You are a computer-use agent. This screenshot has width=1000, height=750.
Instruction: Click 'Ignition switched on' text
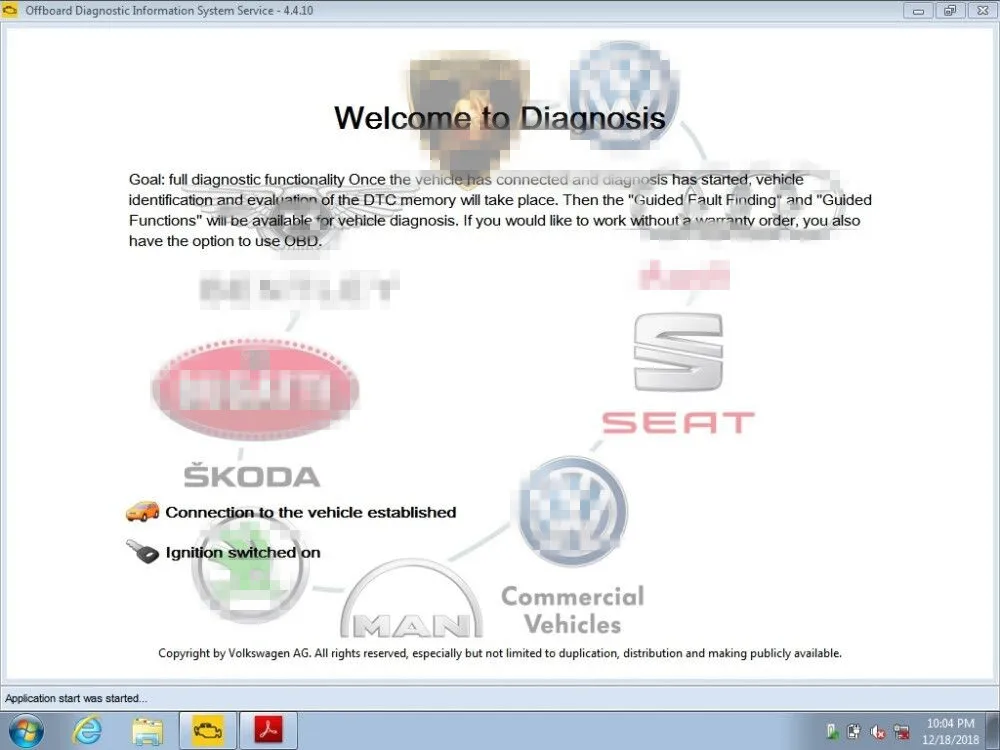[243, 552]
